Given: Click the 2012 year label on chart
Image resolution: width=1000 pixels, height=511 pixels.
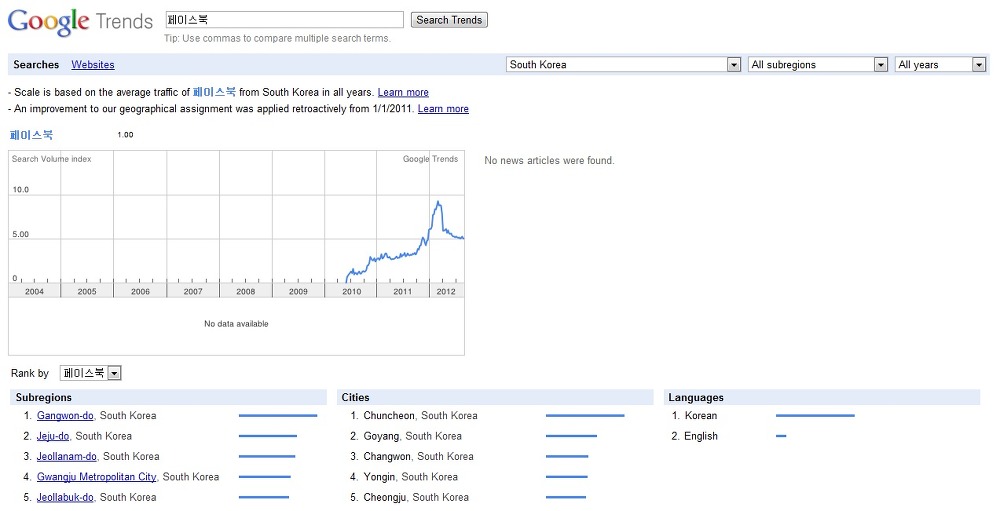Looking at the screenshot, I should click(x=446, y=292).
